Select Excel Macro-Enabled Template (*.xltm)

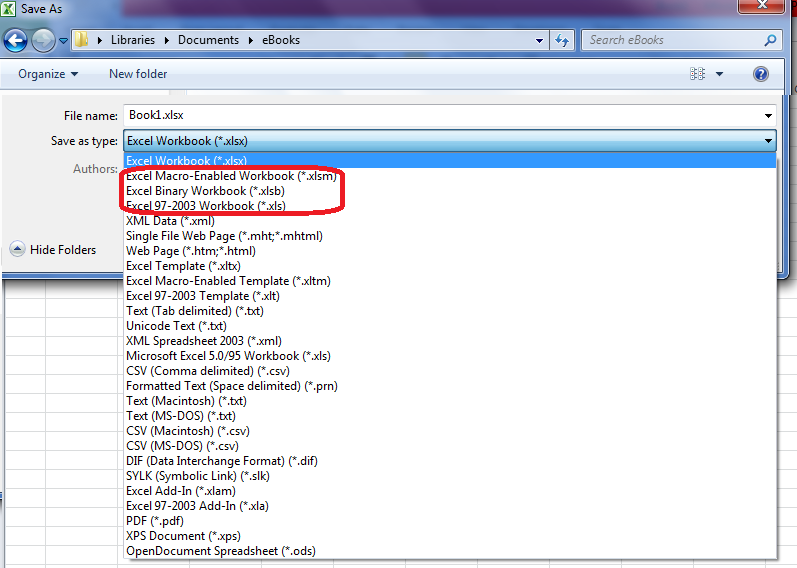tap(450, 281)
